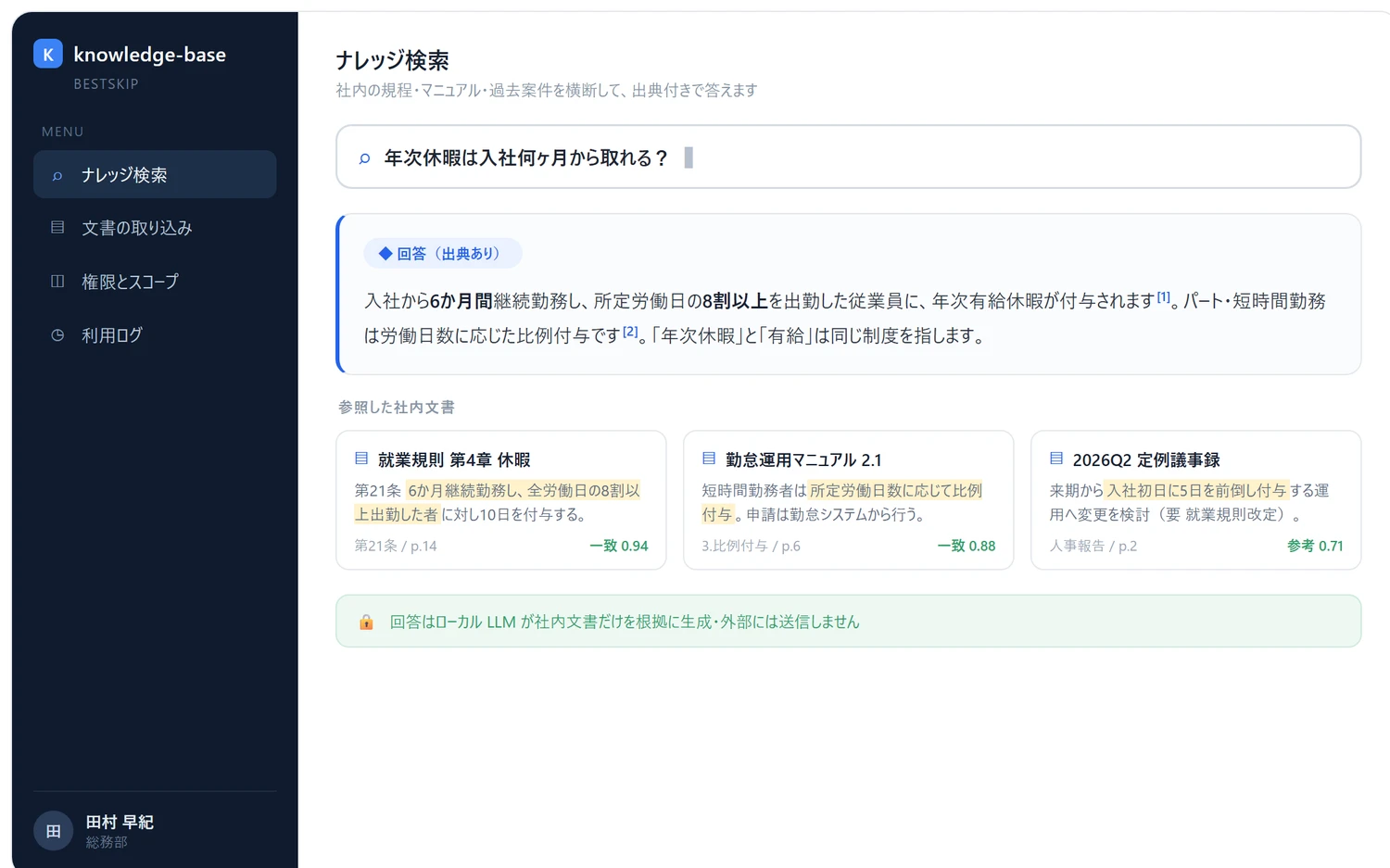Click the 3.比例付与 / p.6 reference
Screen dimensions: 1390x868
[751, 546]
